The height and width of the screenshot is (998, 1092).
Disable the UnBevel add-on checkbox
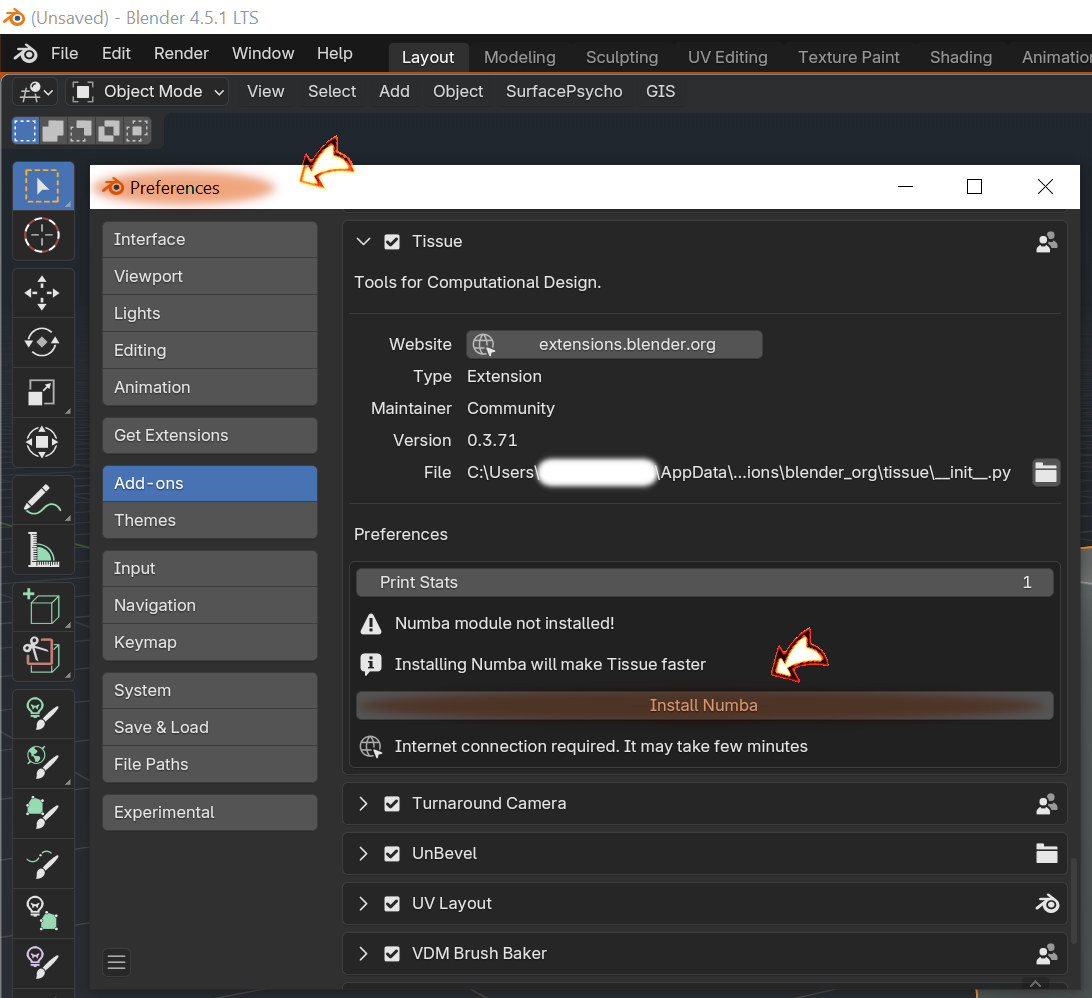click(392, 854)
